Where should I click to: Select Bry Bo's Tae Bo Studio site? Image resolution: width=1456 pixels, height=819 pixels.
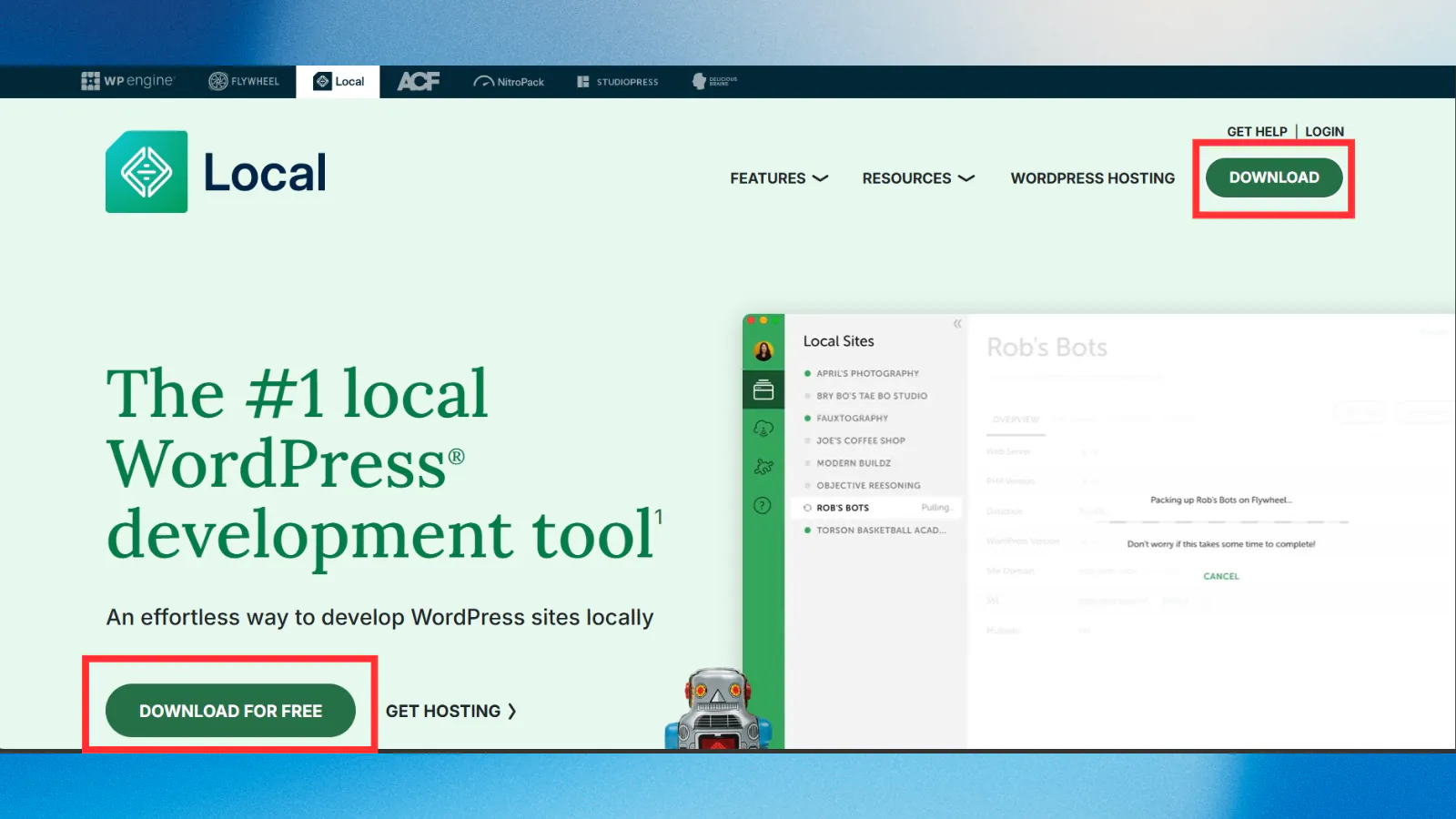872,396
